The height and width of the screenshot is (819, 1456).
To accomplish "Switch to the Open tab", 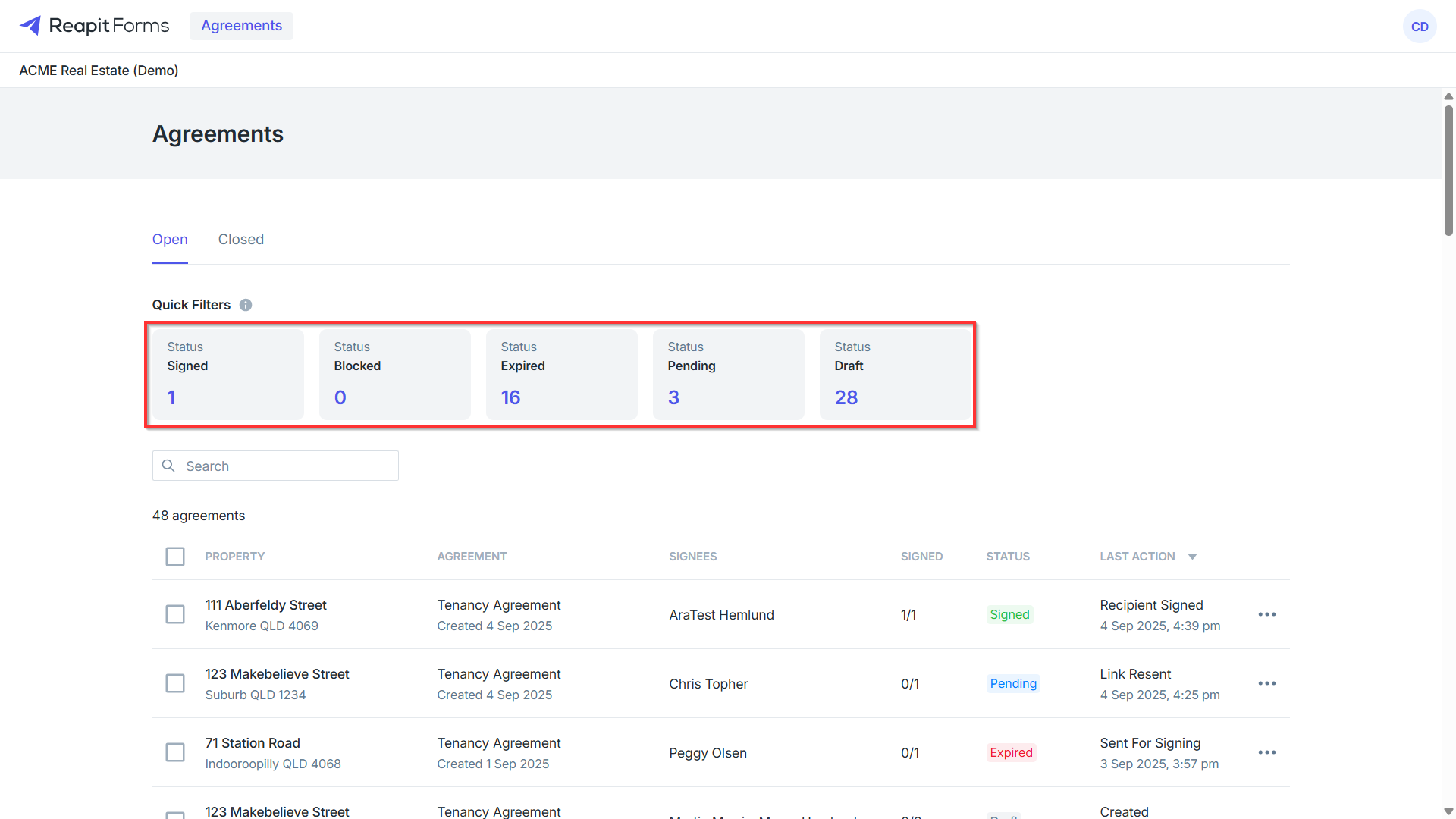I will 170,240.
